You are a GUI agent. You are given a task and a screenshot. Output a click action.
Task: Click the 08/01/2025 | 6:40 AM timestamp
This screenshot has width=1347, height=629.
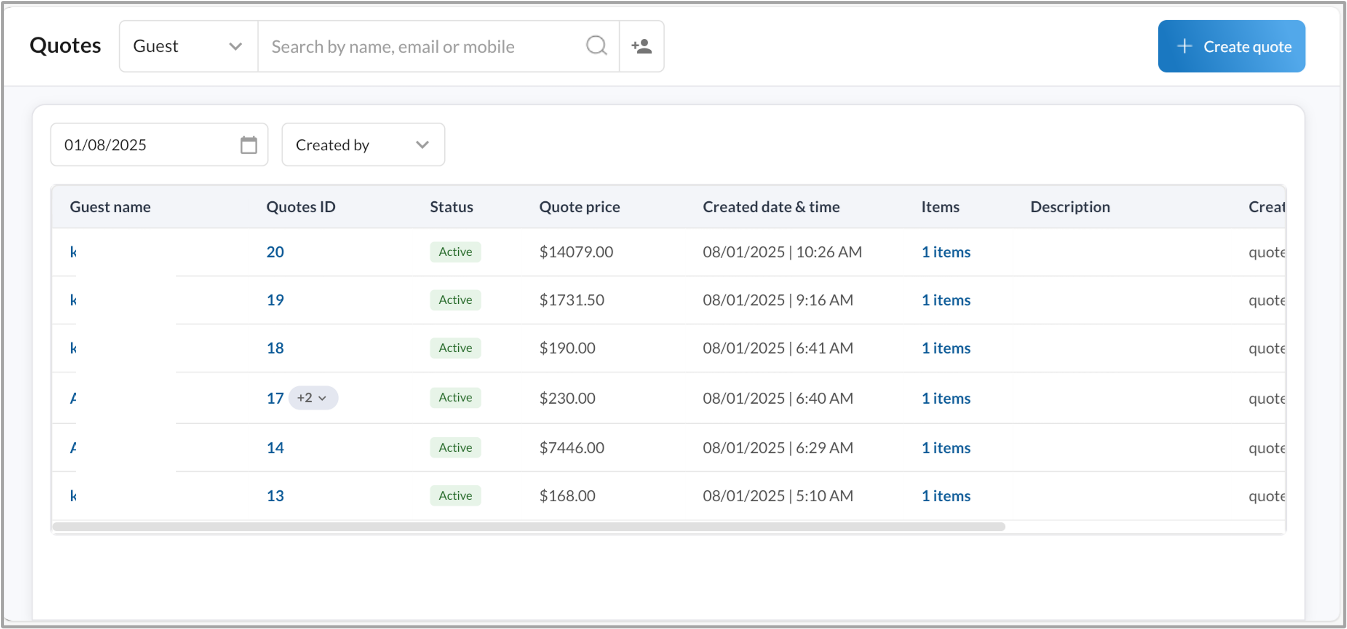point(778,398)
